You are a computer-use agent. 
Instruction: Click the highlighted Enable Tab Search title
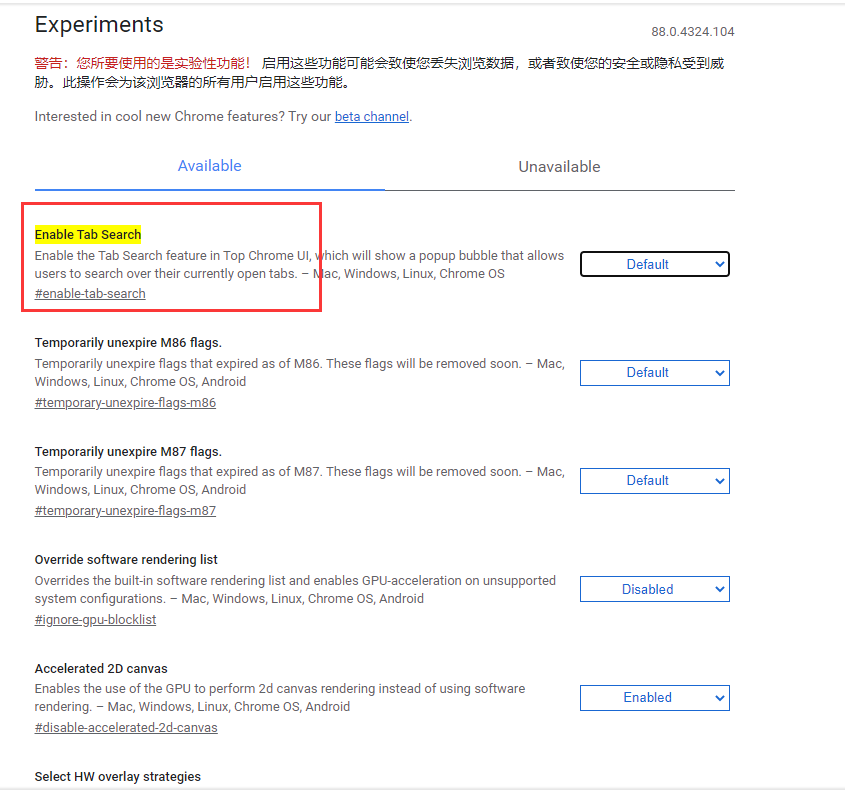click(x=87, y=234)
